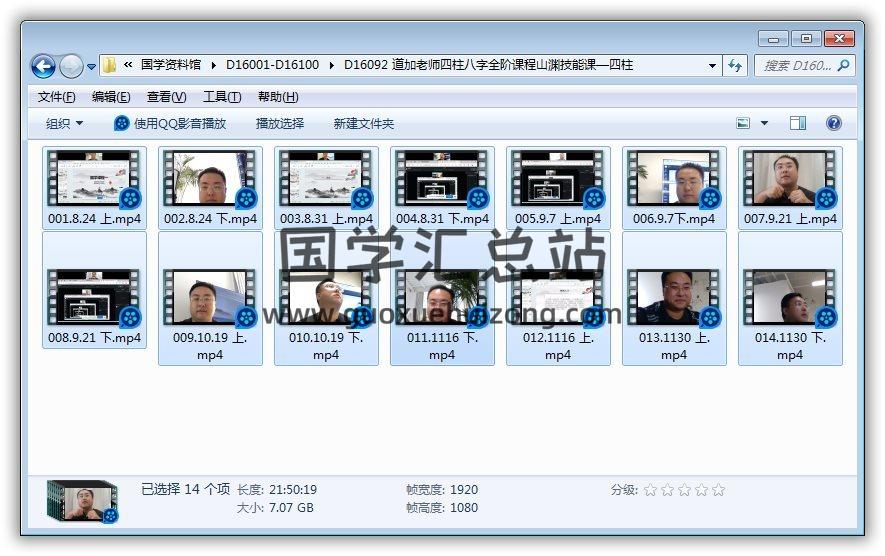Select video 004.8.31 下.mp4

pos(442,188)
